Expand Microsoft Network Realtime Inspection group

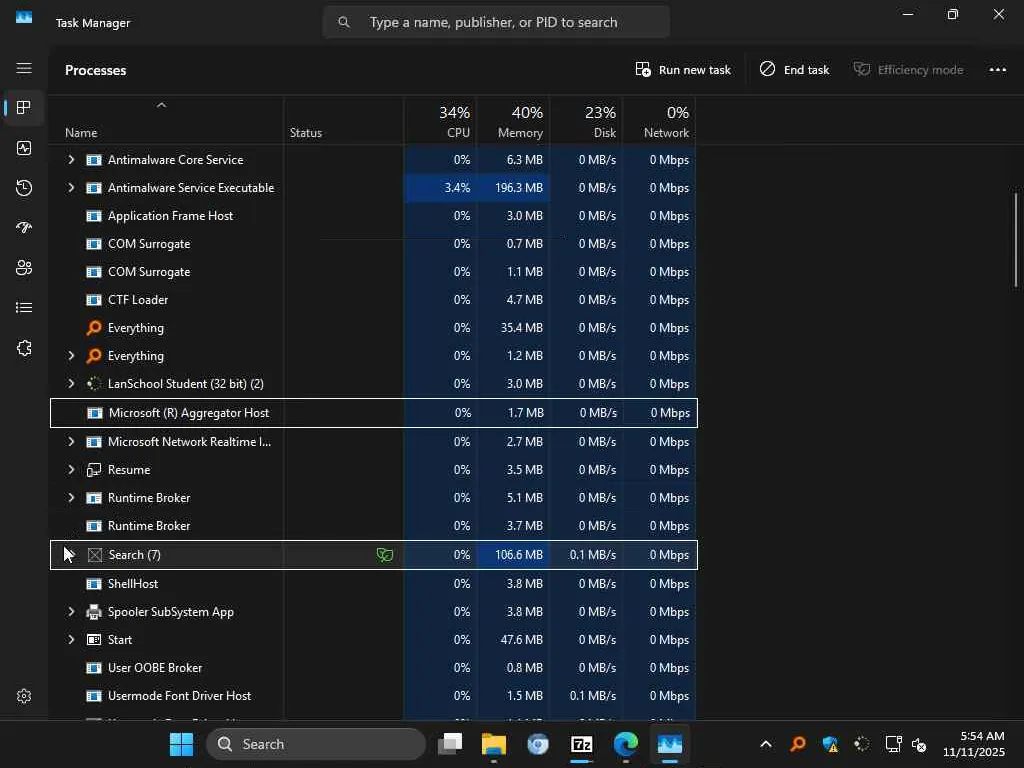tap(71, 442)
